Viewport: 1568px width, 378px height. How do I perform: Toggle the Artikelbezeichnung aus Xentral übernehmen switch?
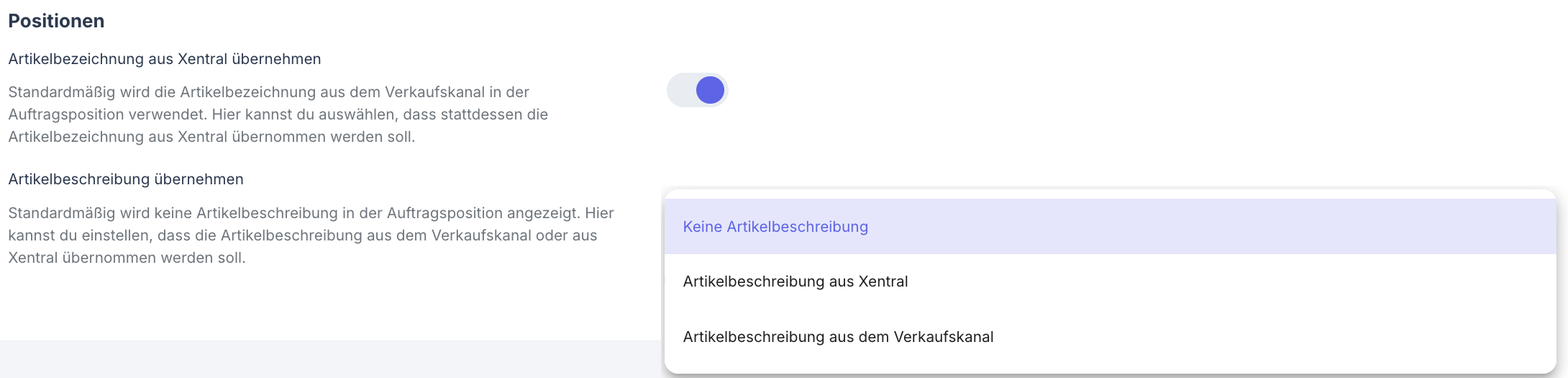(698, 91)
